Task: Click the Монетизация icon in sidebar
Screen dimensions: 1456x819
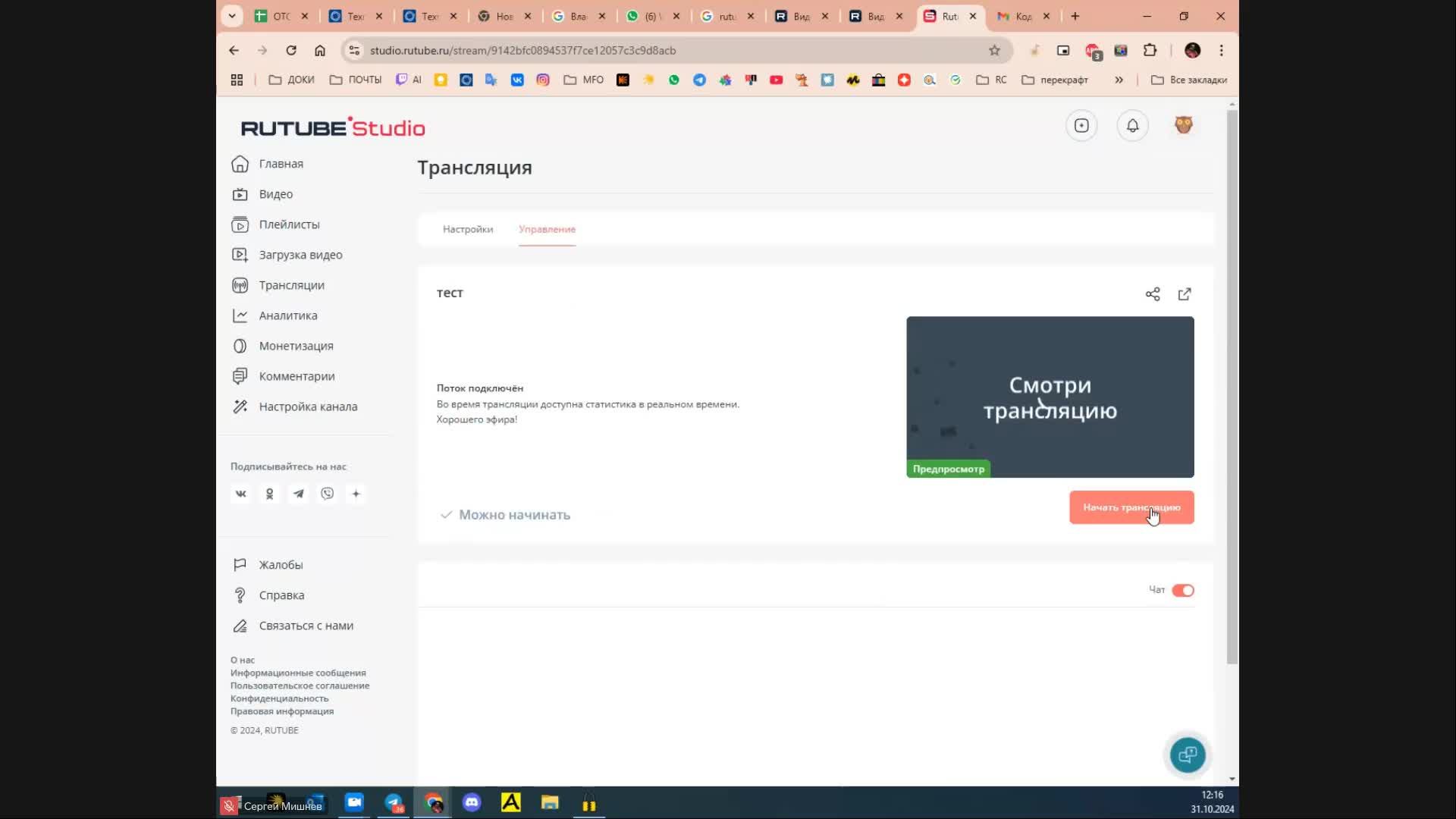Action: tap(240, 346)
